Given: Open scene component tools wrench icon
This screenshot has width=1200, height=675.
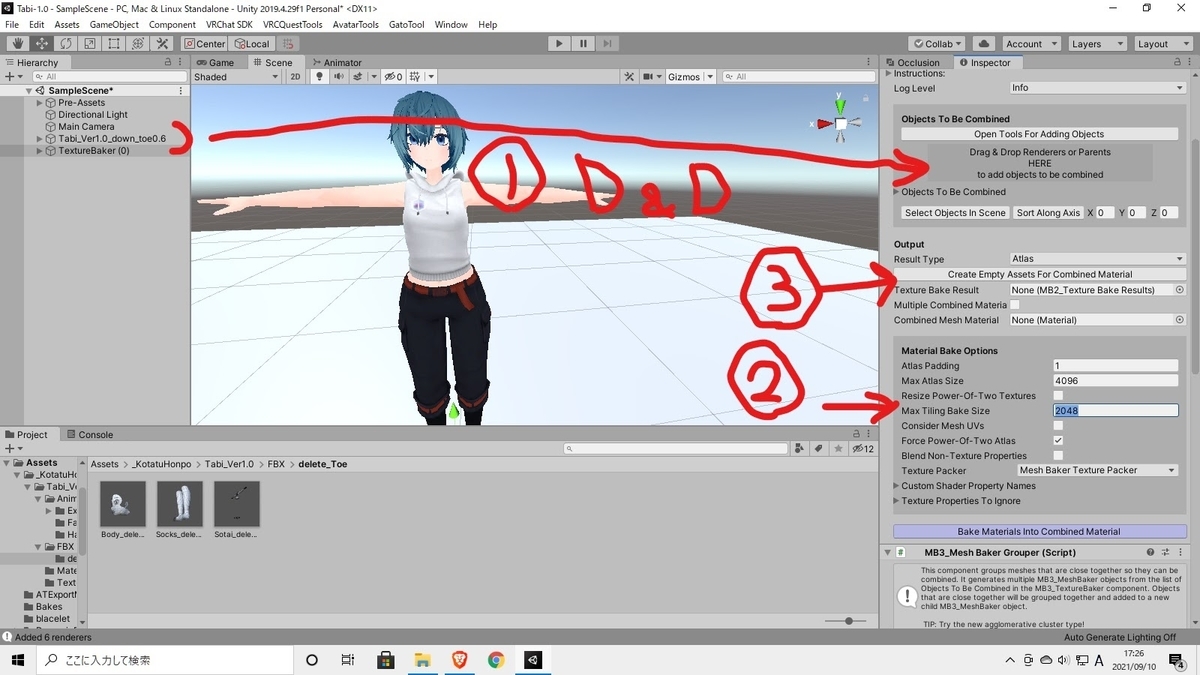Looking at the screenshot, I should (629, 77).
